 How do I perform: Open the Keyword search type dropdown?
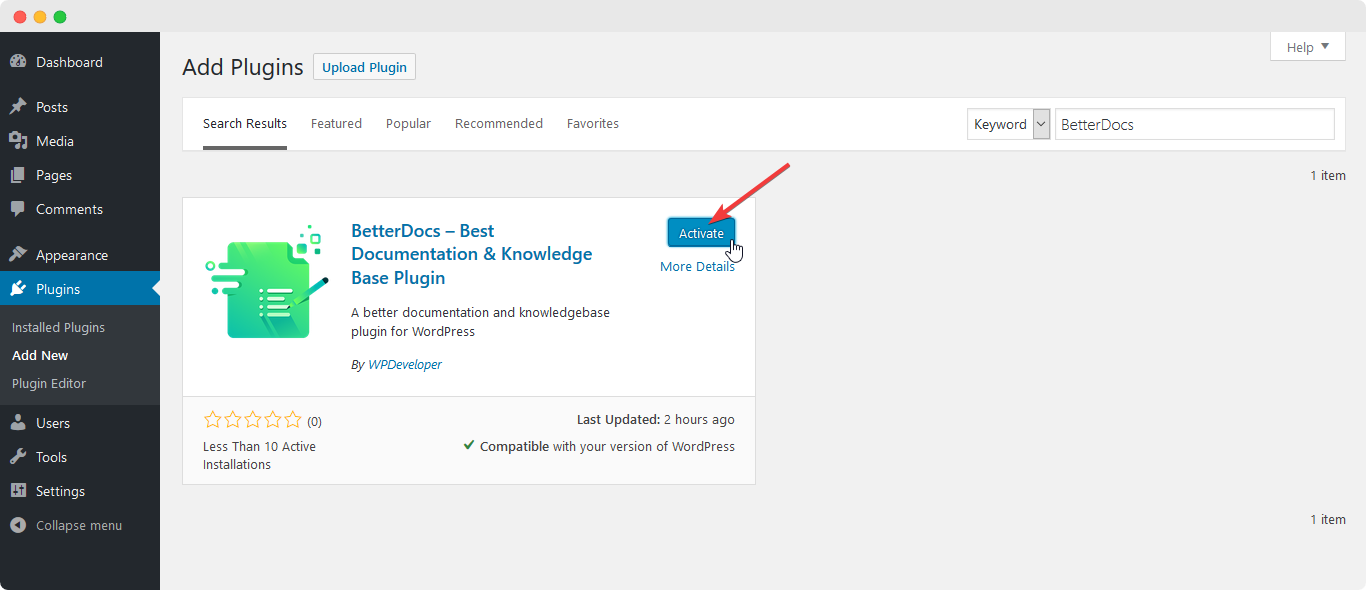click(x=1009, y=124)
